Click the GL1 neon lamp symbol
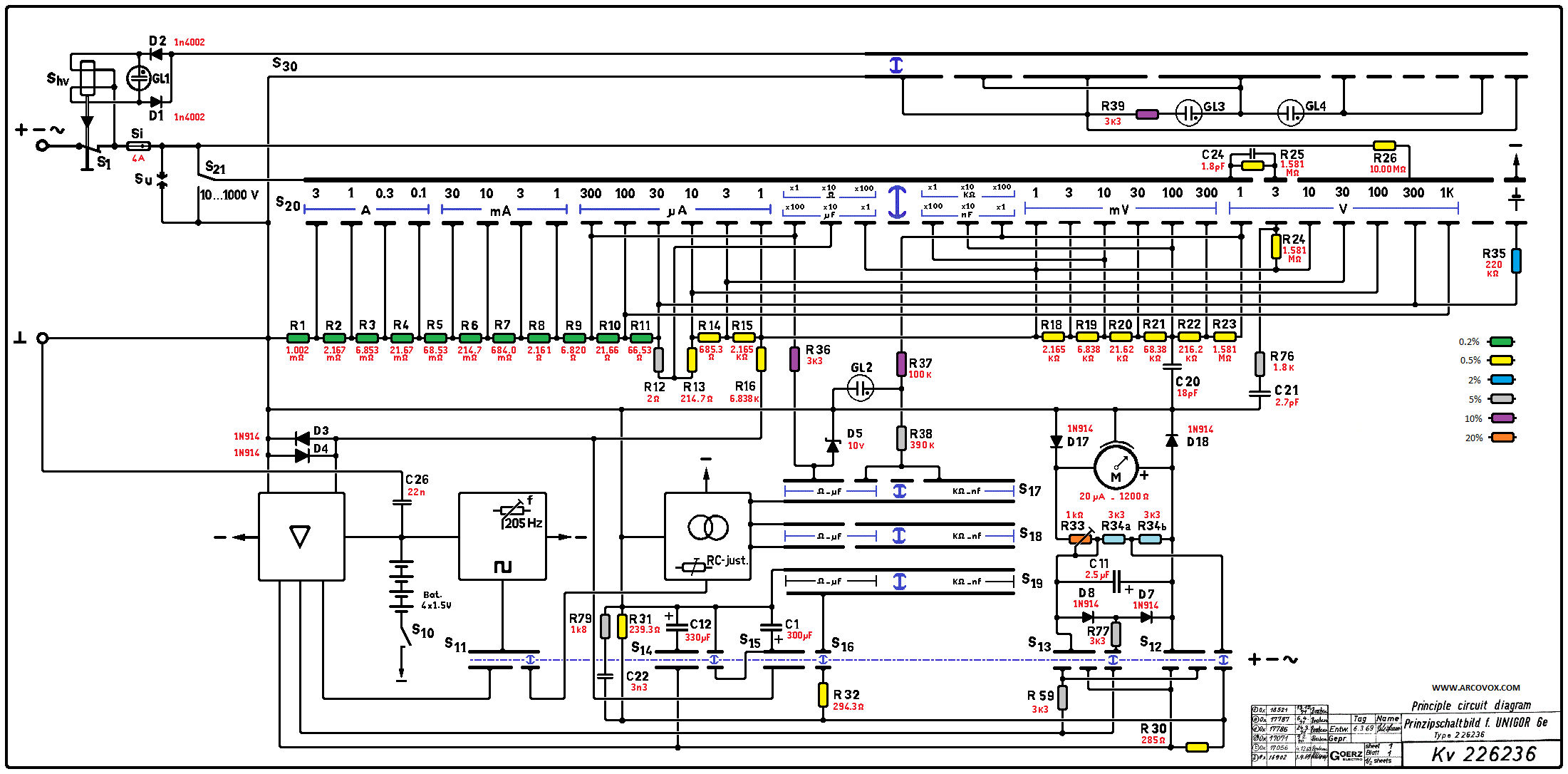Viewport: 1568px width, 774px height. tap(139, 78)
